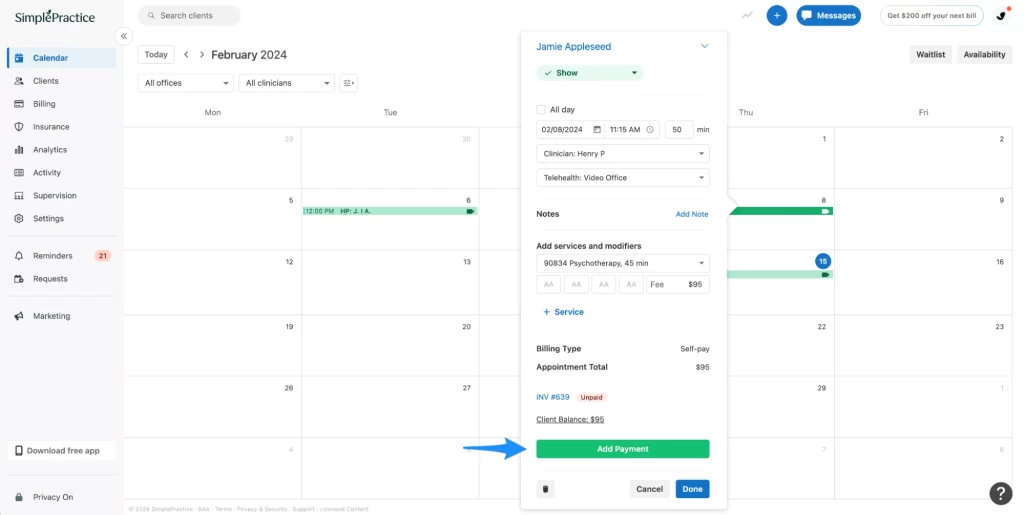
Task: Click the Fee amount input field
Action: click(x=677, y=285)
